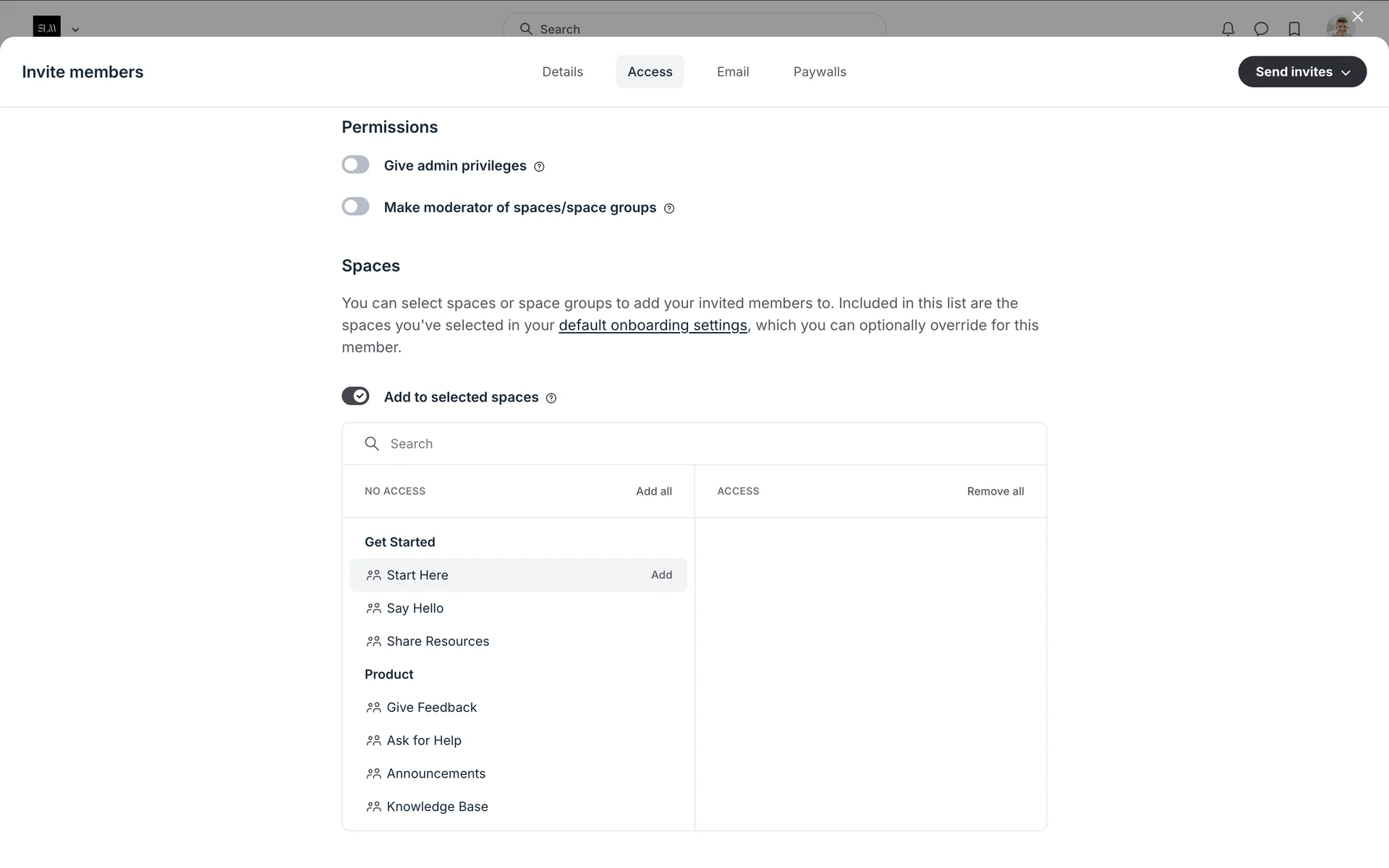The width and height of the screenshot is (1389, 868).
Task: Switch to the Details tab
Action: (x=562, y=72)
